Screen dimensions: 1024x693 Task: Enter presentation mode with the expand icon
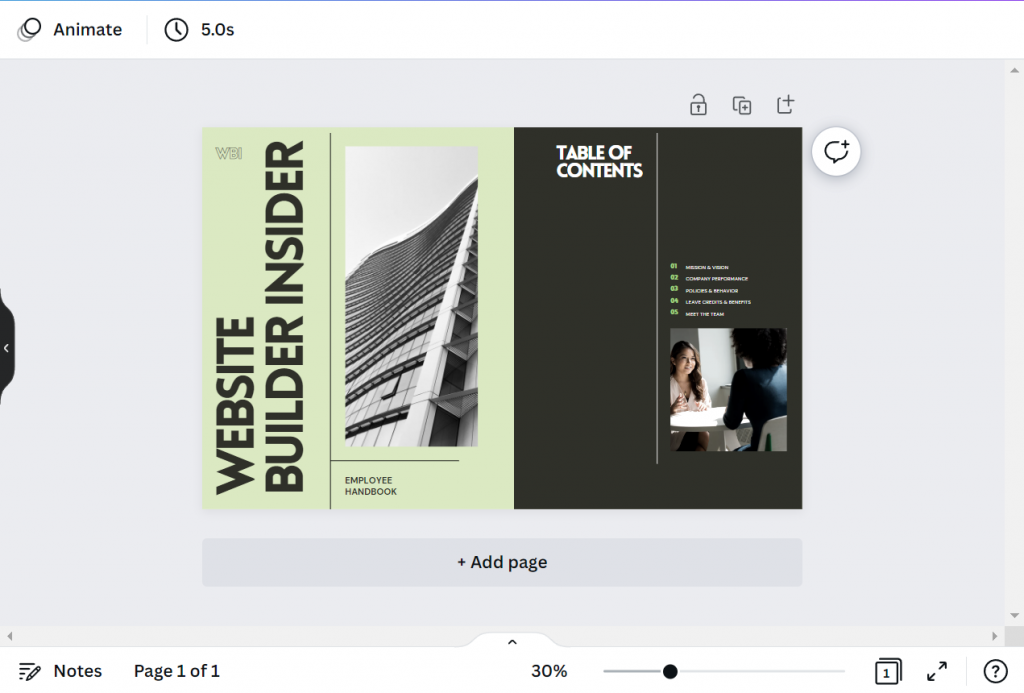coord(937,671)
